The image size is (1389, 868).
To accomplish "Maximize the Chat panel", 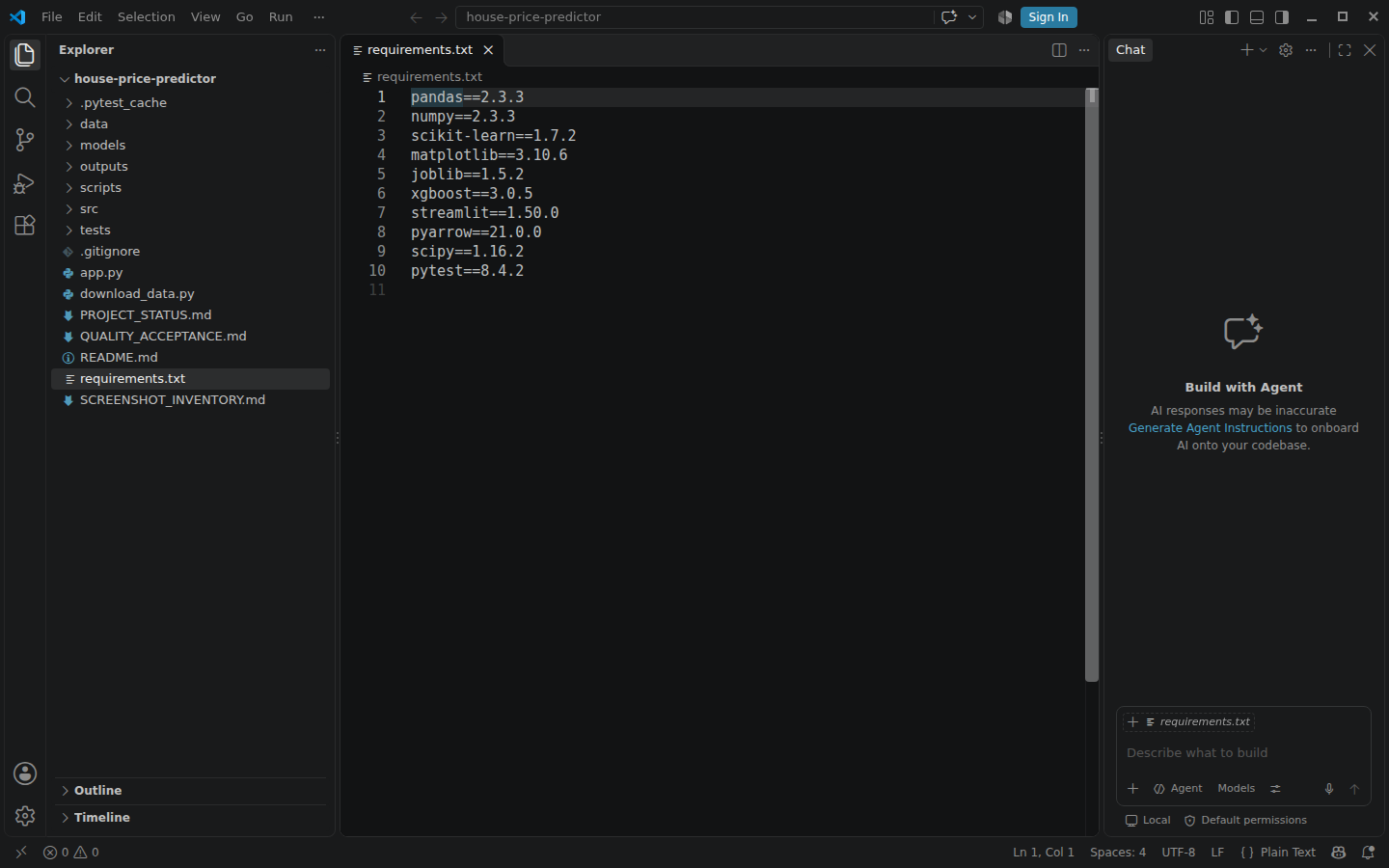I will pos(1345,50).
